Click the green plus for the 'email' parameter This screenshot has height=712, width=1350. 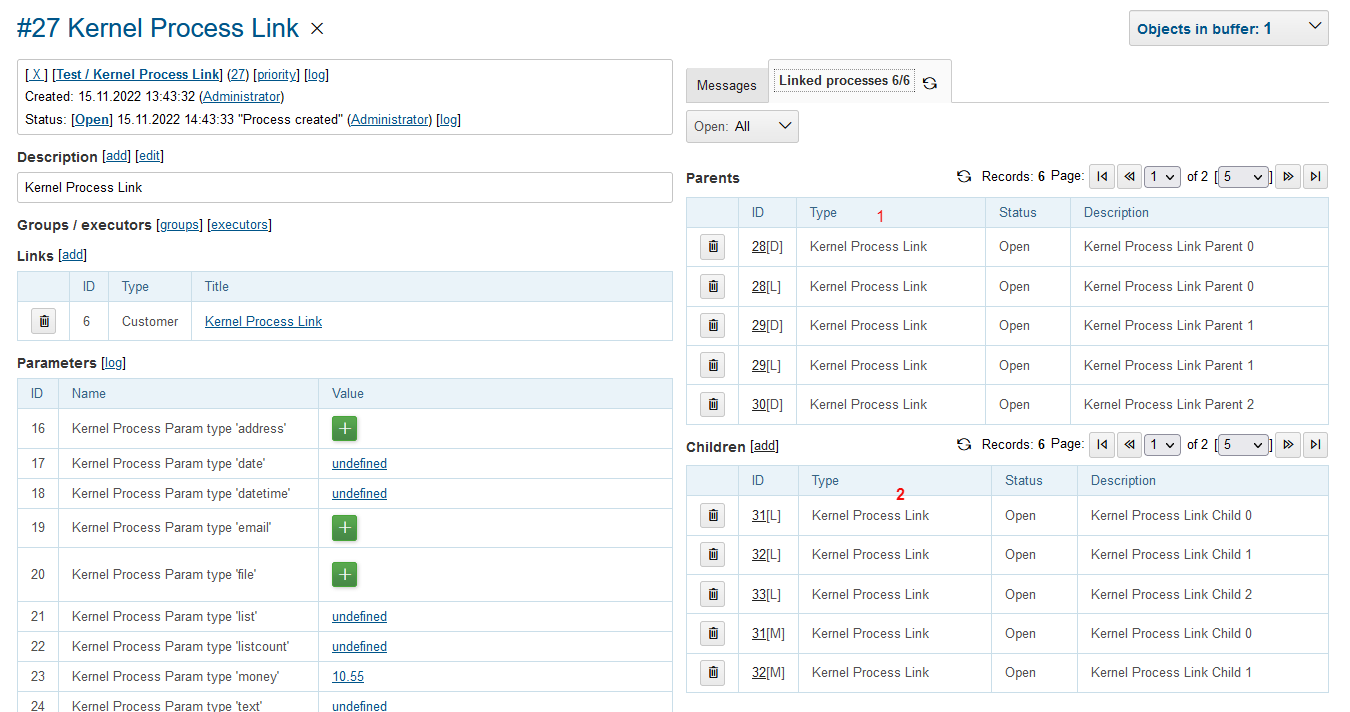pyautogui.click(x=344, y=527)
